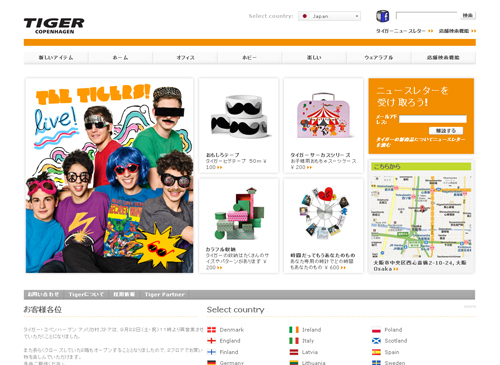Viewport: 500px width, 365px height.
Task: Click the Scotland flag icon
Action: (376, 341)
